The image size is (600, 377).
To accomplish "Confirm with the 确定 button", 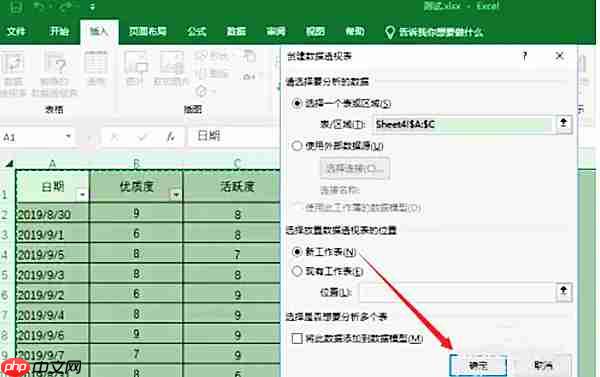I will [x=478, y=366].
